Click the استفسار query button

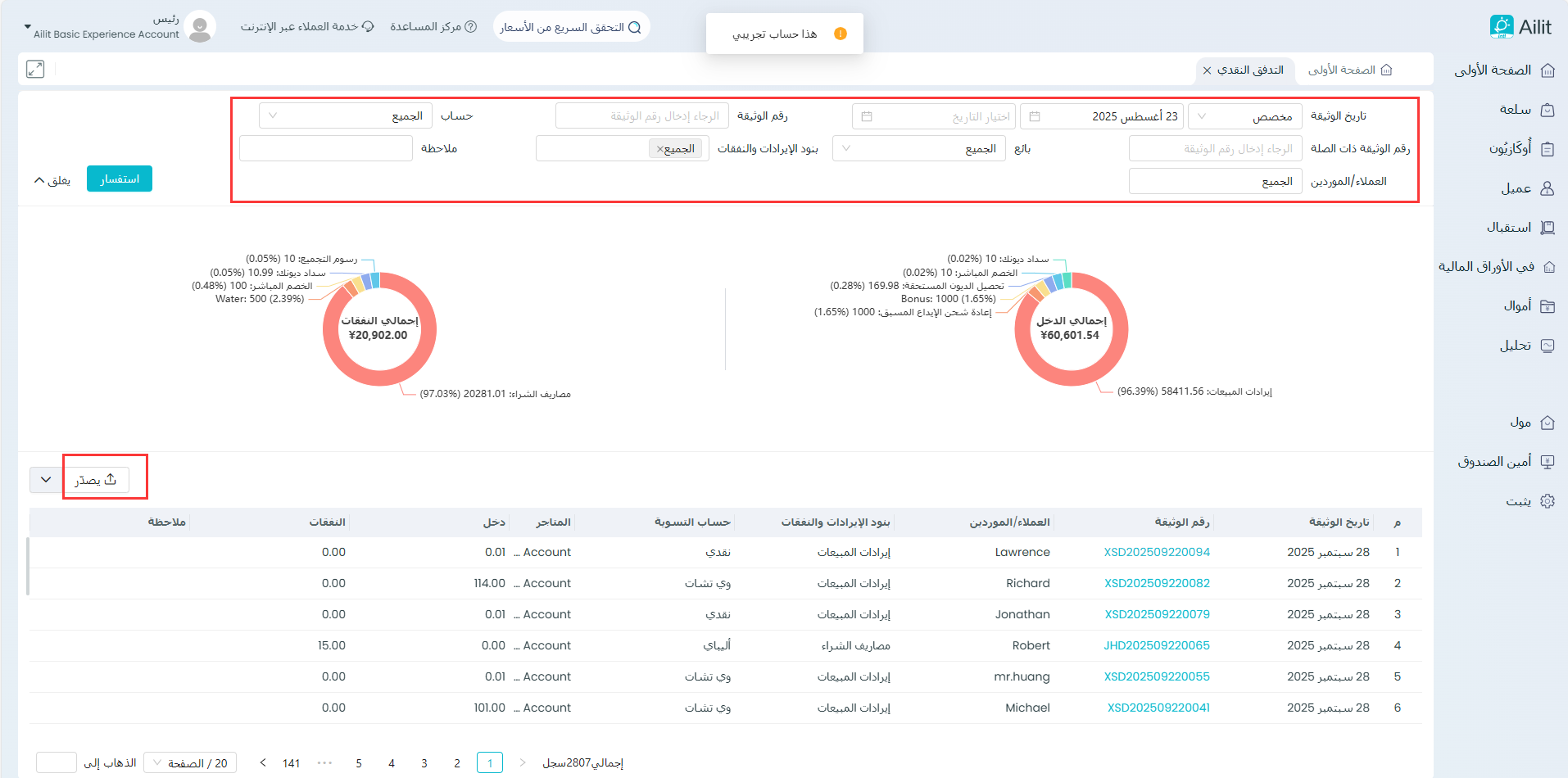click(120, 179)
